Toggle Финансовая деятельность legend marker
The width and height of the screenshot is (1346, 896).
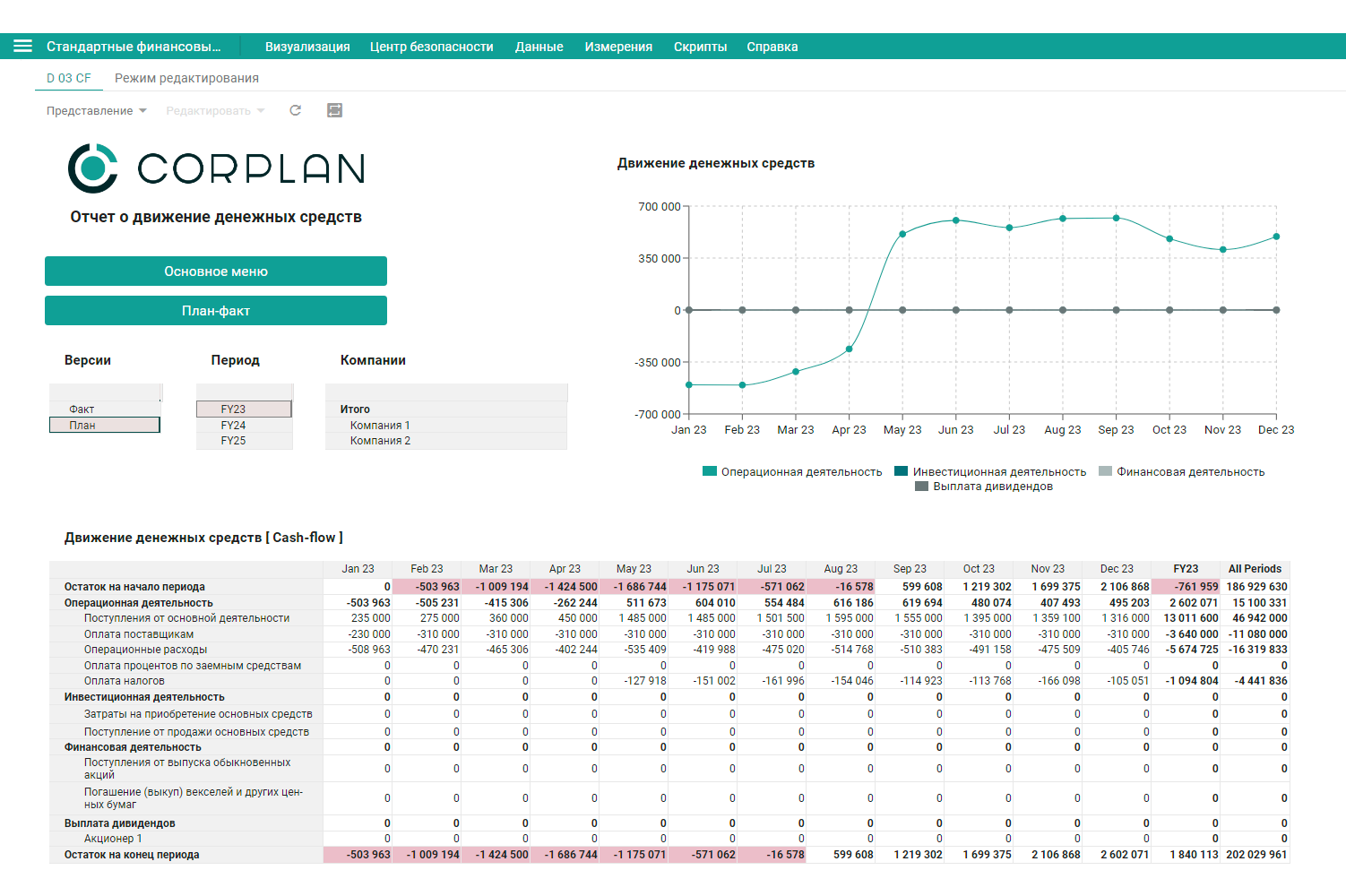[1105, 471]
